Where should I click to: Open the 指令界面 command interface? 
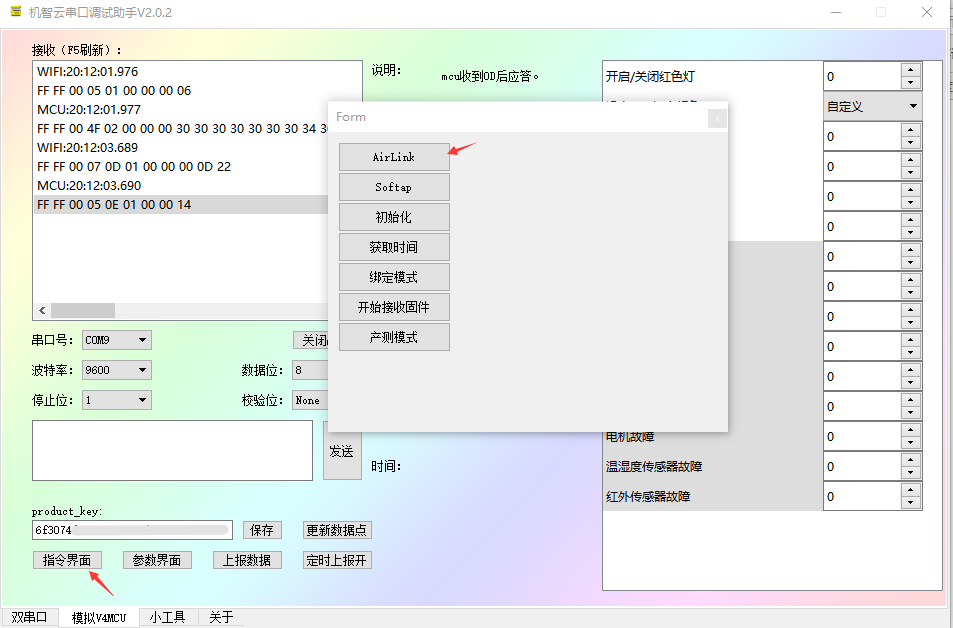pyautogui.click(x=67, y=559)
